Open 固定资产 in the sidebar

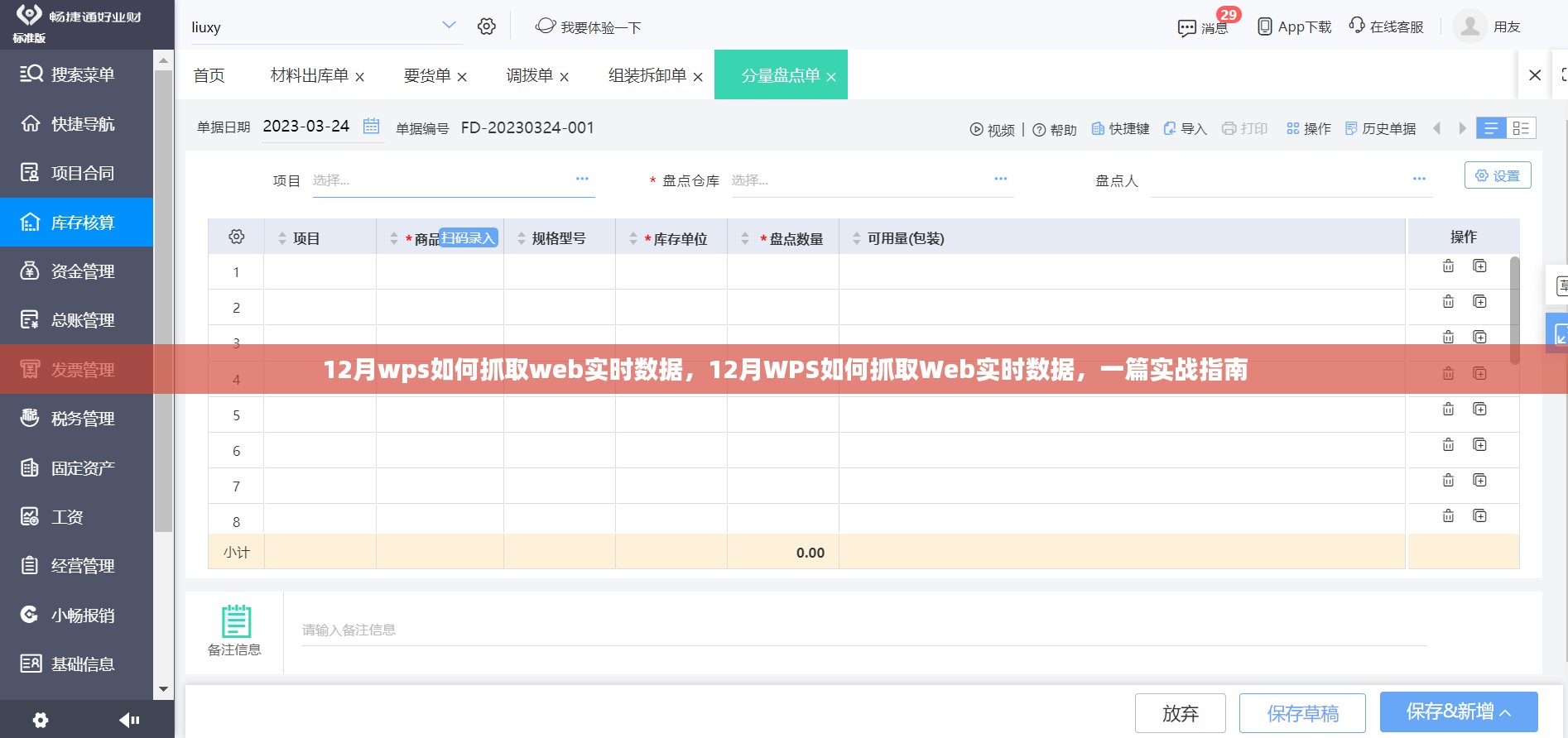point(76,467)
